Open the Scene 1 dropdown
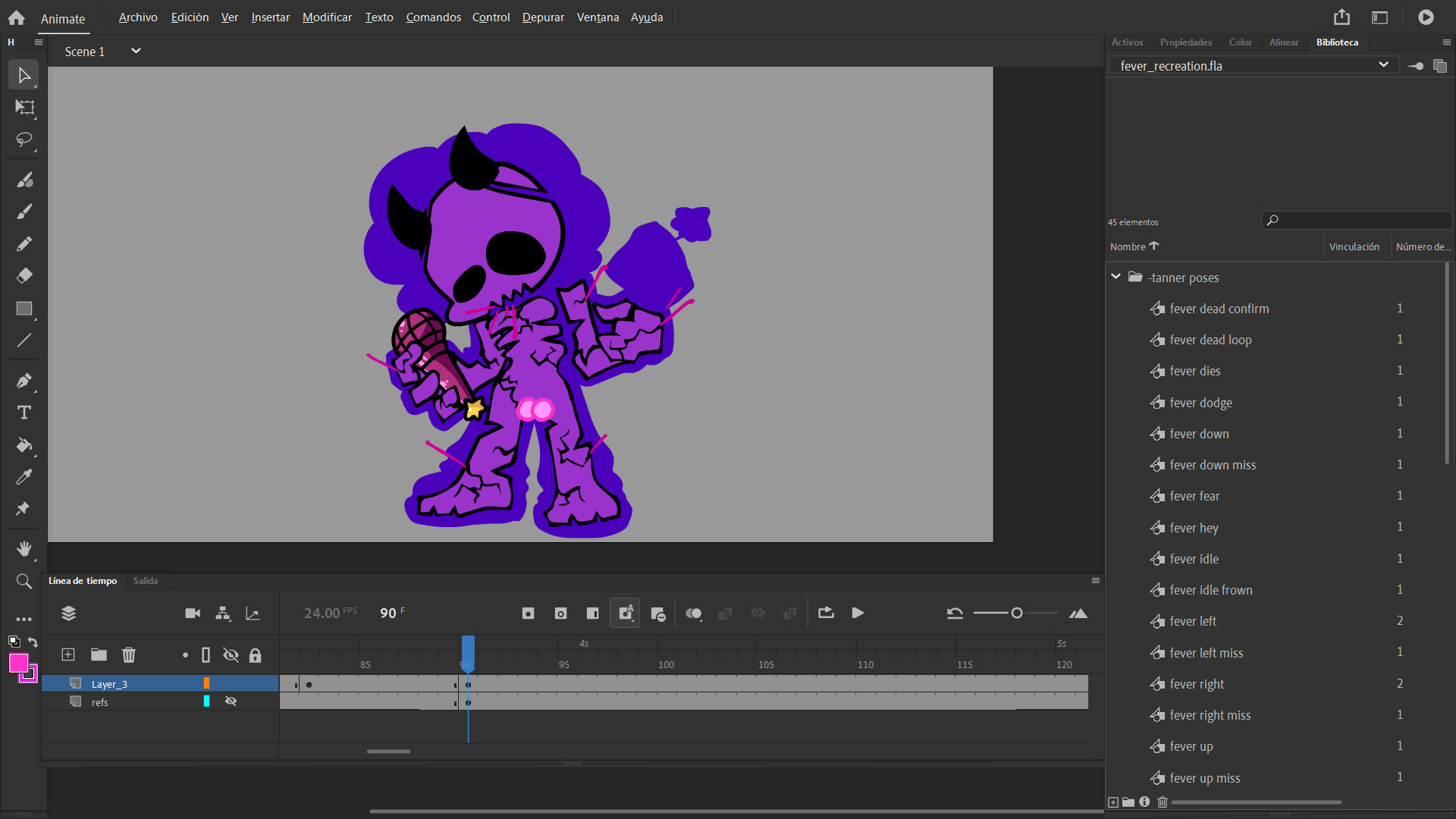Image resolution: width=1456 pixels, height=819 pixels. coord(136,51)
